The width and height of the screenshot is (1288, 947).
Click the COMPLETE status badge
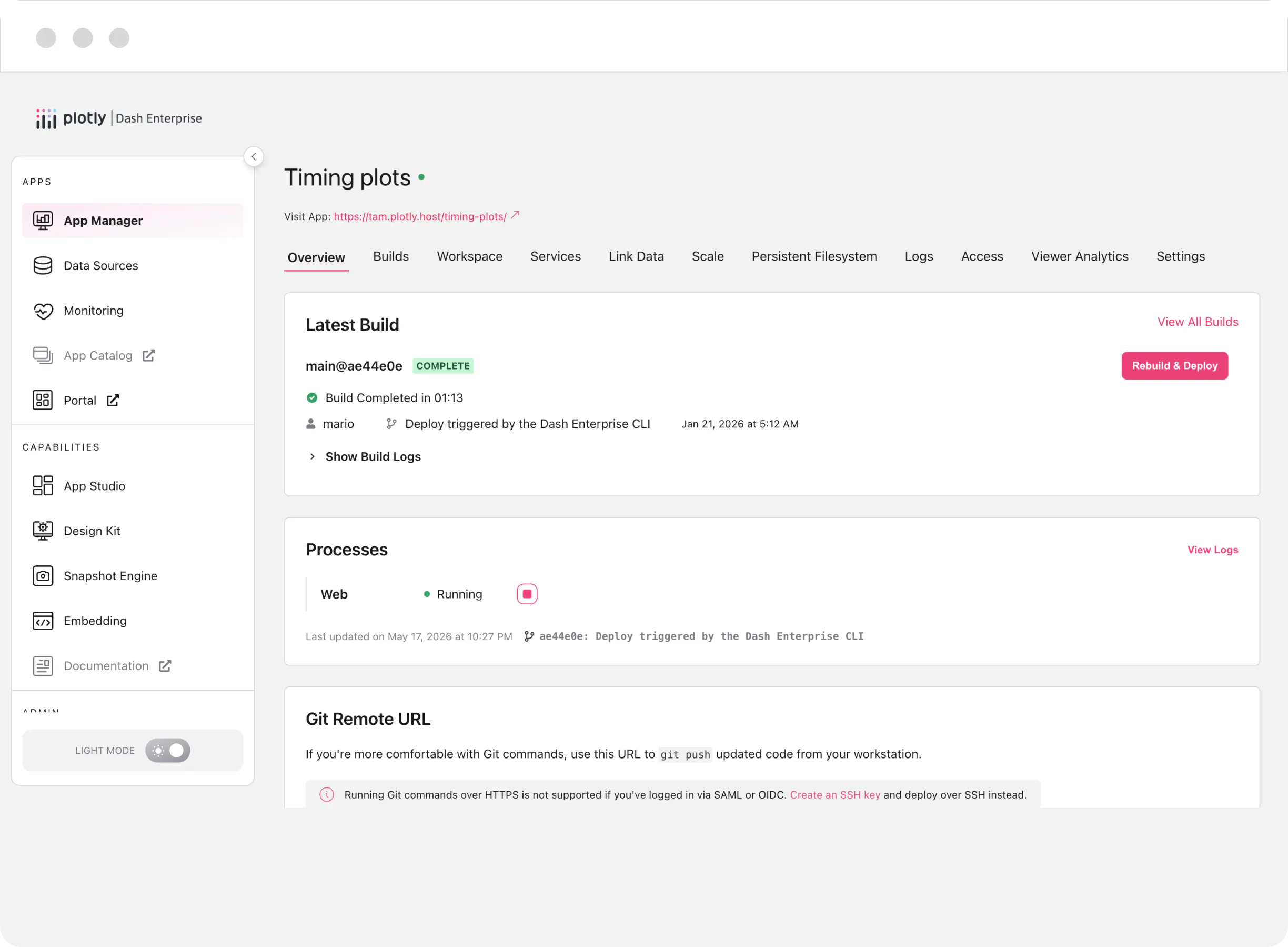pos(443,366)
